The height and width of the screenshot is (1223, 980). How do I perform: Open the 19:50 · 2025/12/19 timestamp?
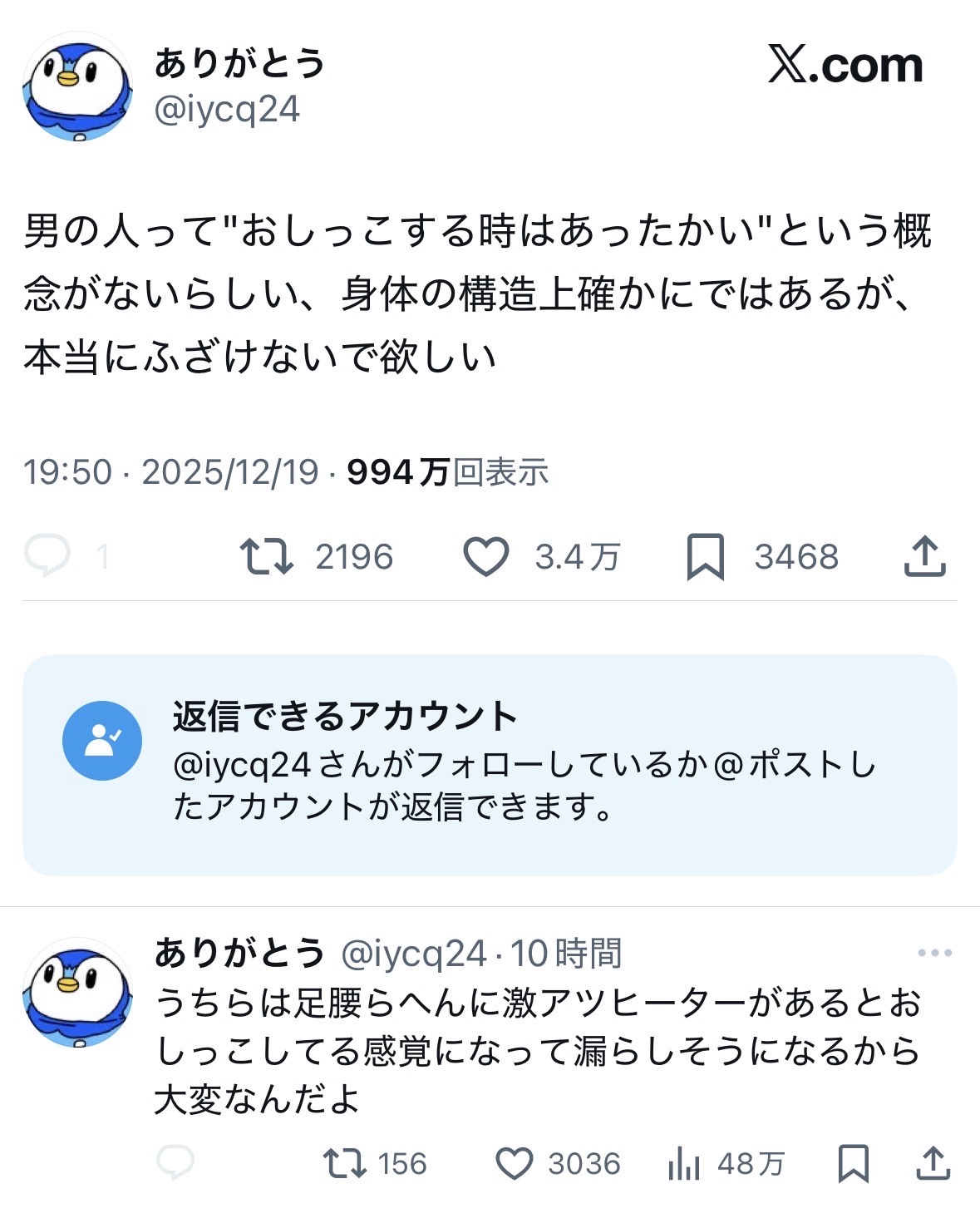(170, 472)
